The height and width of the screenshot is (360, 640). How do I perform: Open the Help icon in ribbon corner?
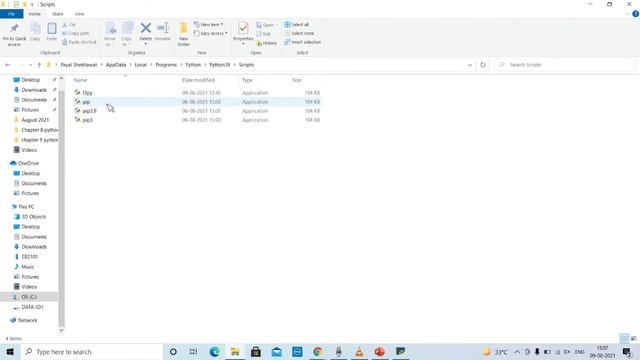635,14
